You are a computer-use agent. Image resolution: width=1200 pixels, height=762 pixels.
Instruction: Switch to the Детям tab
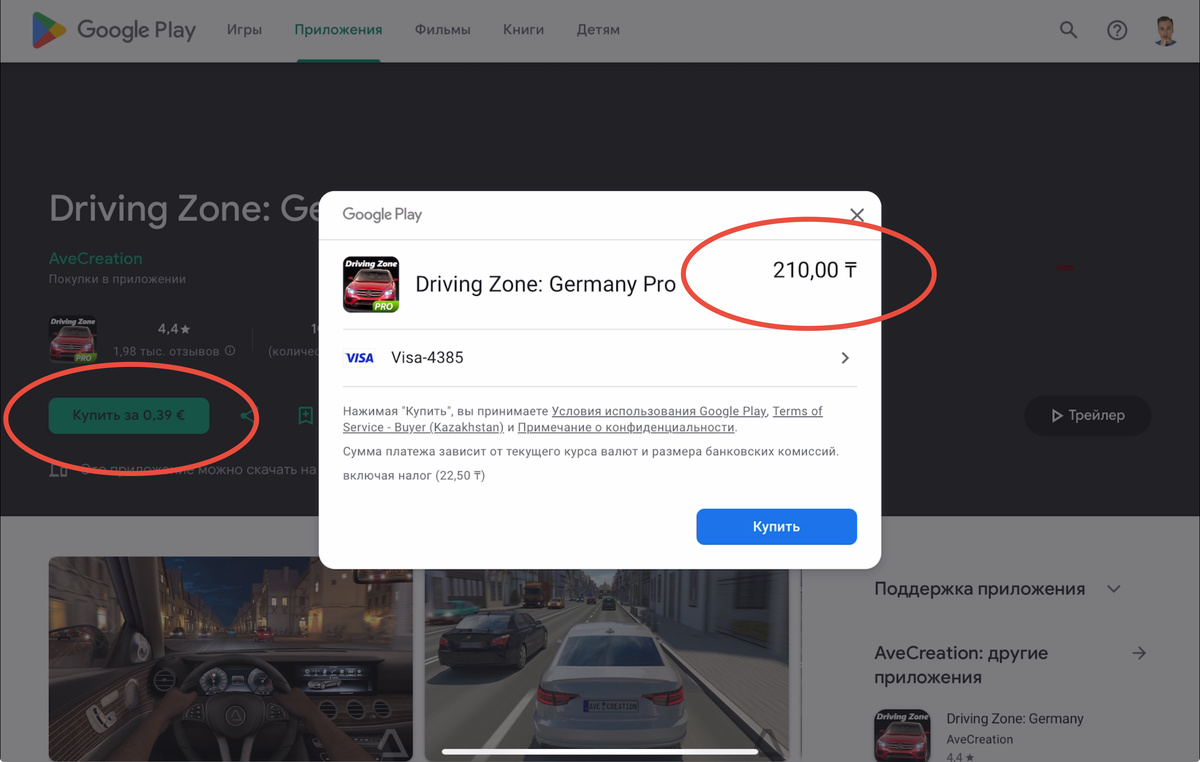point(598,30)
